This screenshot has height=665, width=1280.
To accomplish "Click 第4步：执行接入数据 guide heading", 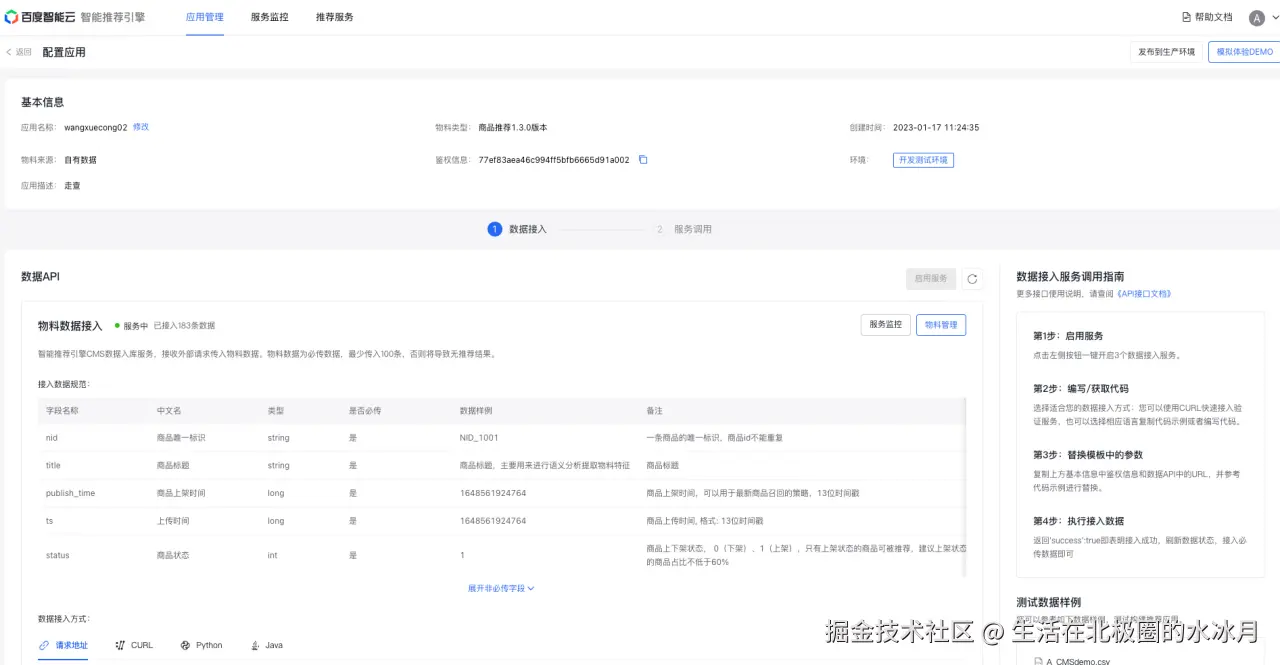I will [1078, 521].
